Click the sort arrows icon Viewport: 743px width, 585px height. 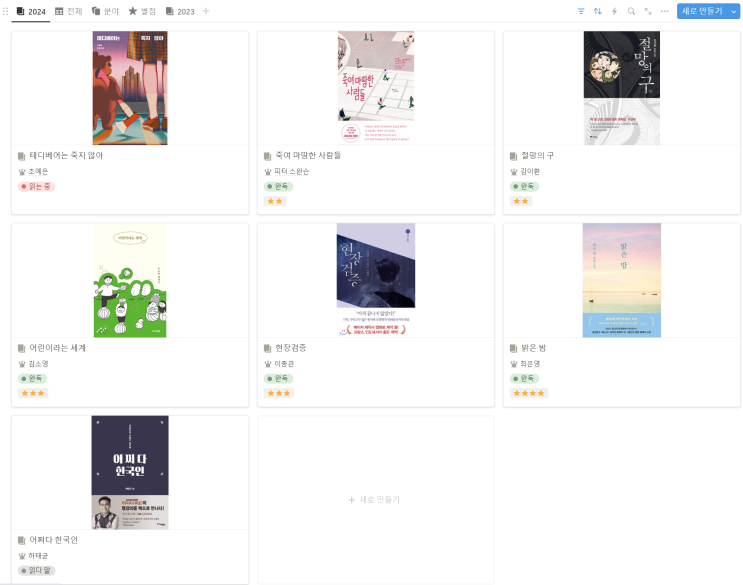[x=598, y=11]
